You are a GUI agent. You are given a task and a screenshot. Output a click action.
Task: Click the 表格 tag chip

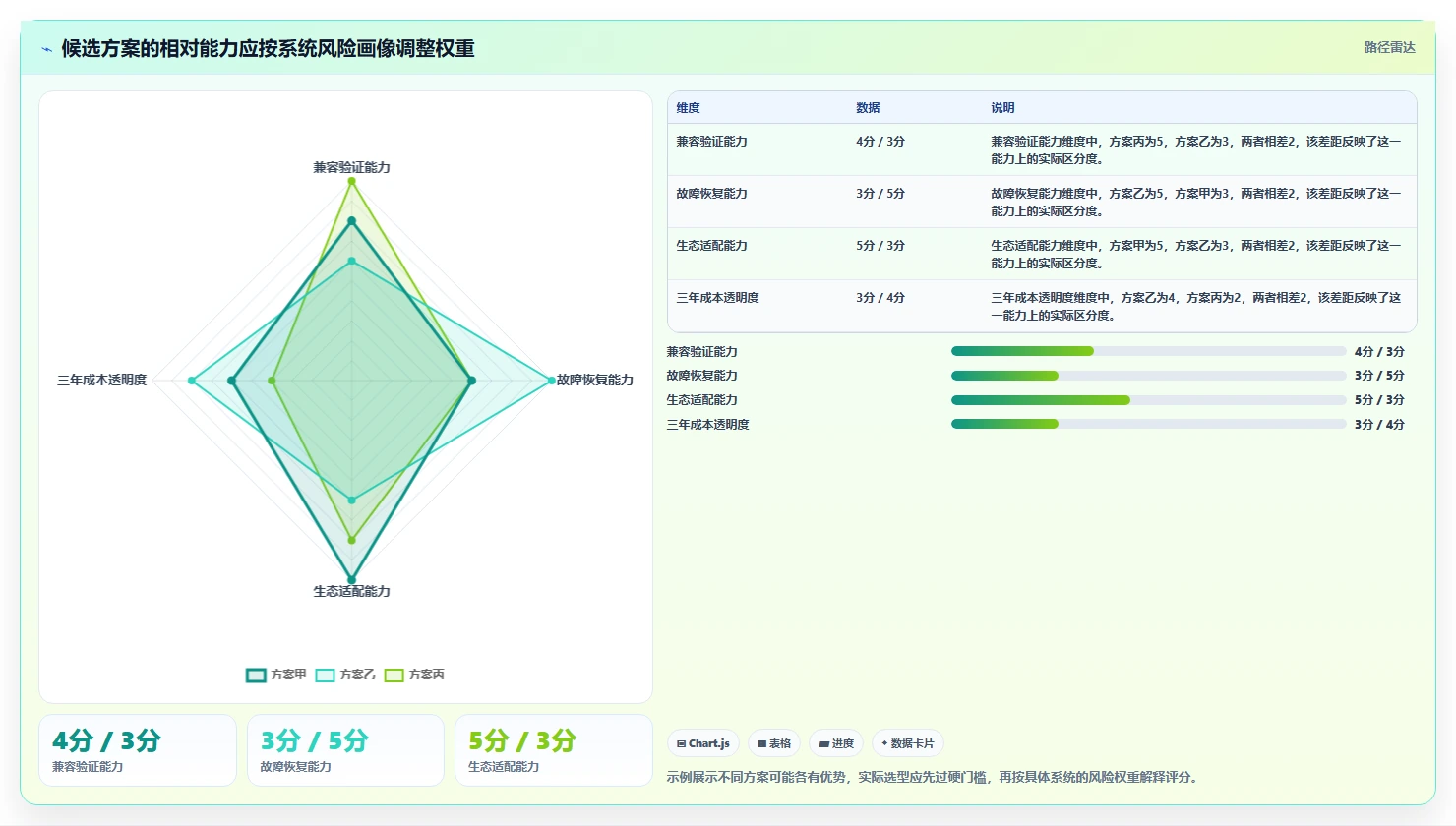click(774, 743)
